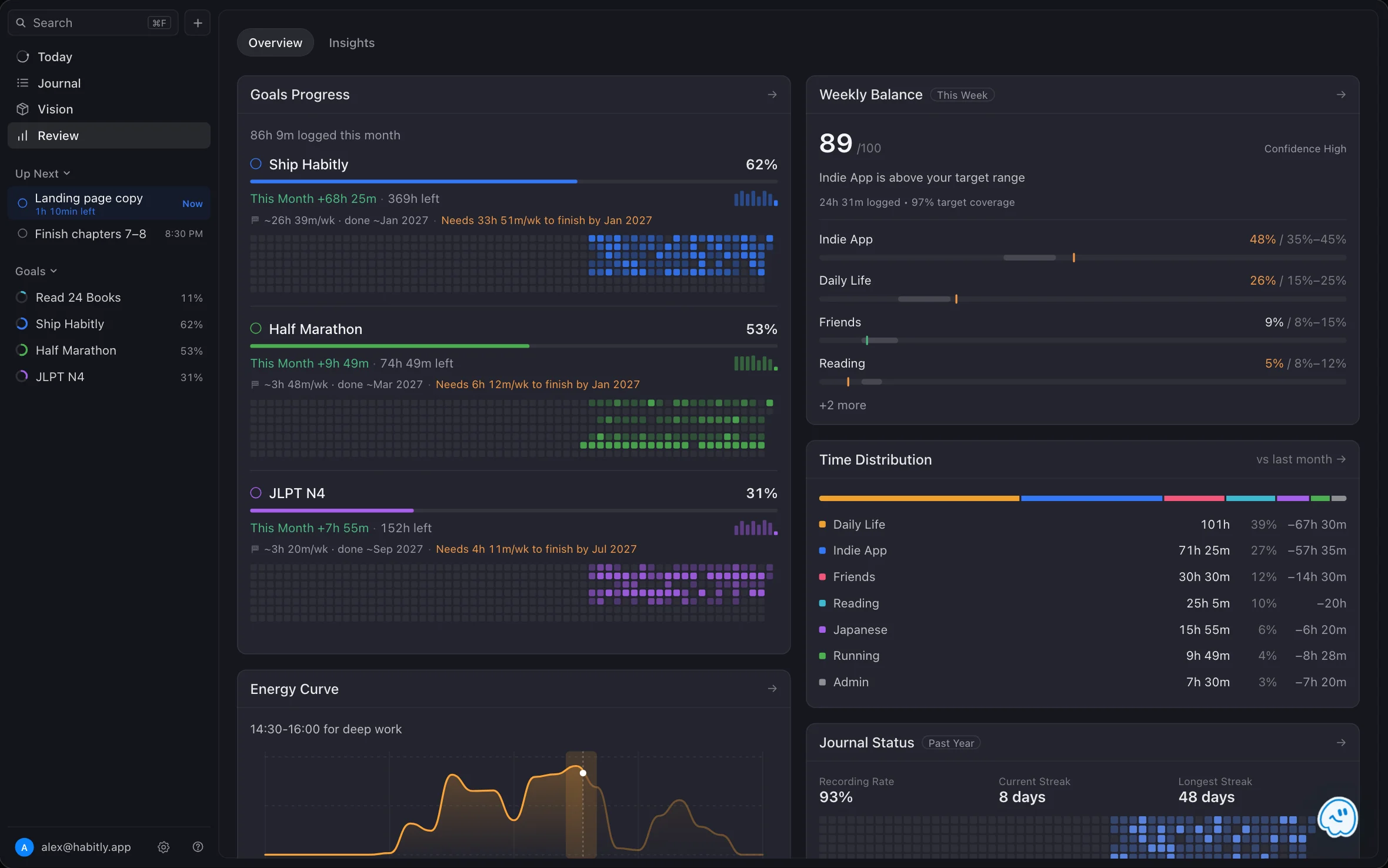Open JLPT N4 goal in sidebar
Image resolution: width=1388 pixels, height=868 pixels.
pos(109,376)
